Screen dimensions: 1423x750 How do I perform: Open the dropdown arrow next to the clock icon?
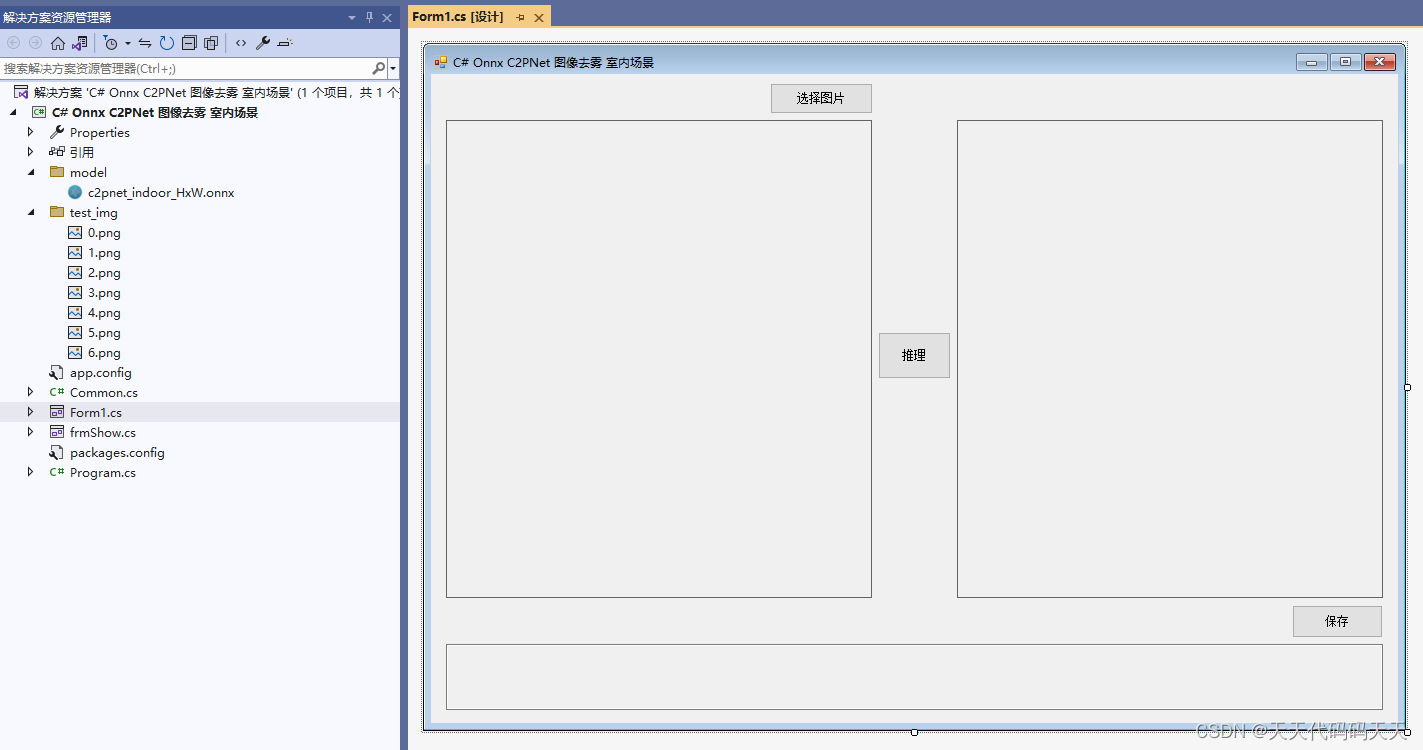128,42
